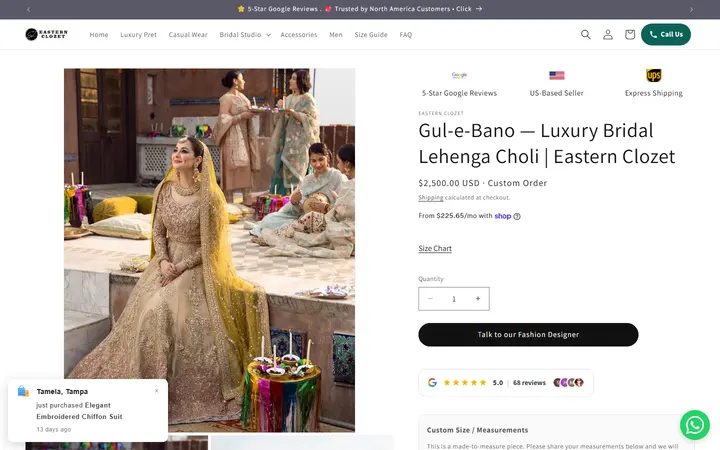Open the main bridal lehenga product image
720x450 pixels.
209,250
